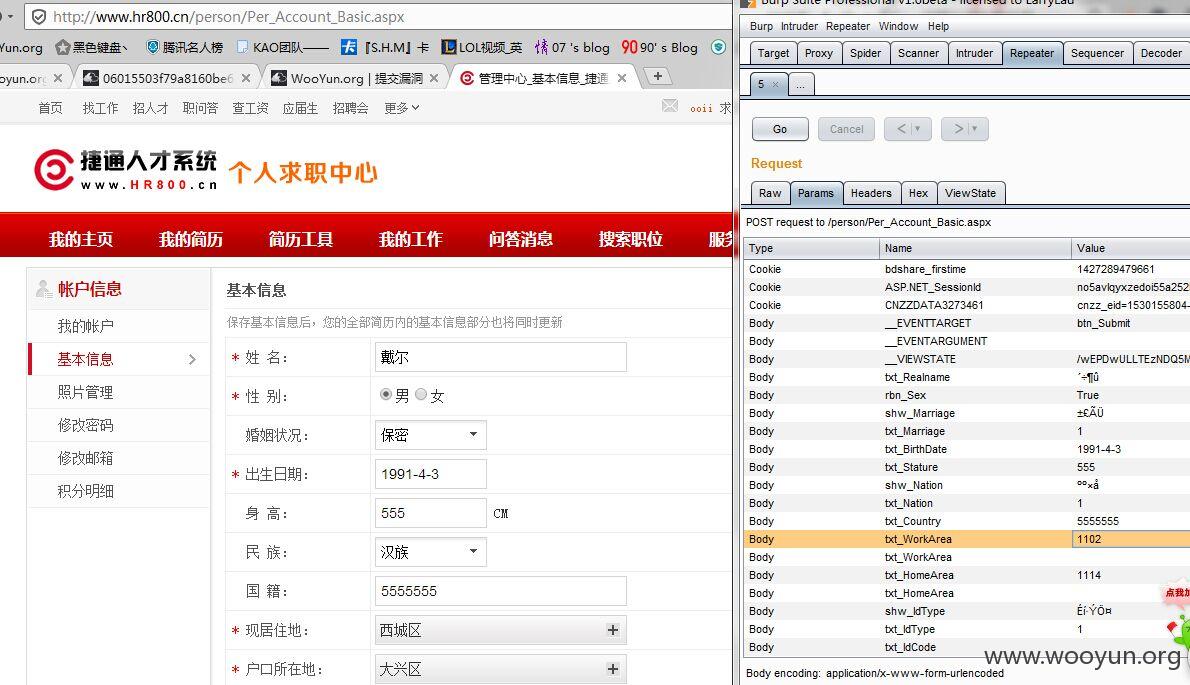Viewport: 1190px width, 685px height.
Task: Click the 国籍 input field
Action: 501,591
